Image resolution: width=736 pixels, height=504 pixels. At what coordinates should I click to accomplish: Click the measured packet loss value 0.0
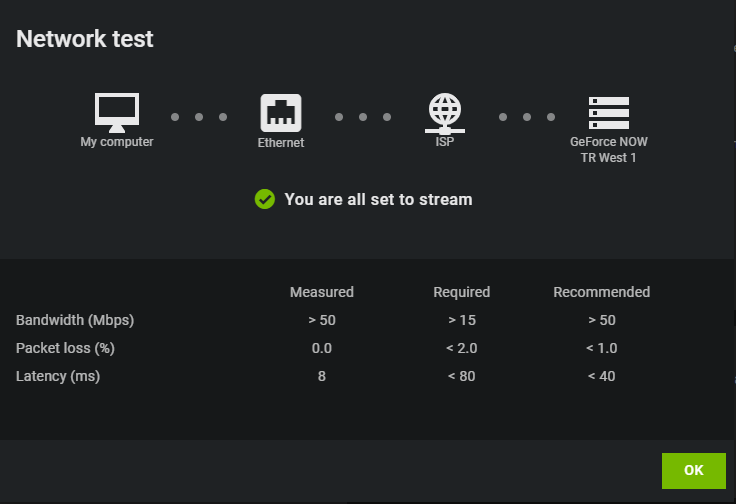coord(321,348)
